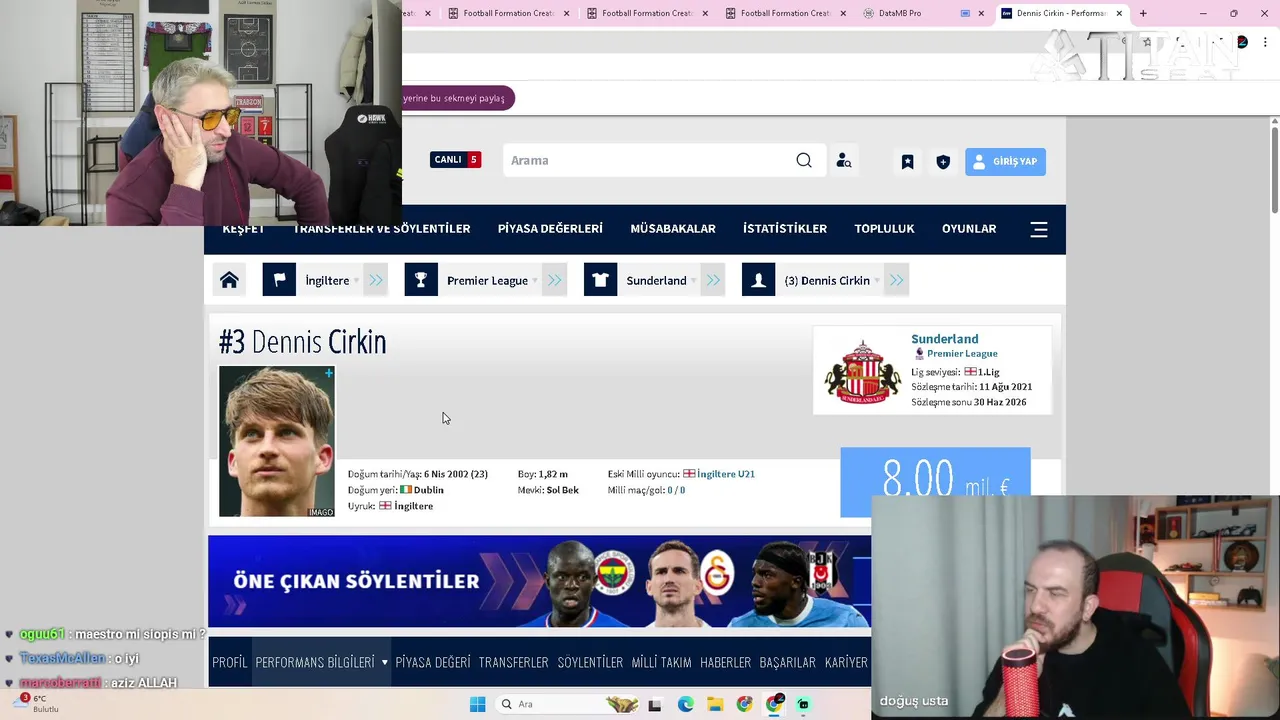Click the ÖNE ÇIKAN SÖYLENTİLER banner

539,581
